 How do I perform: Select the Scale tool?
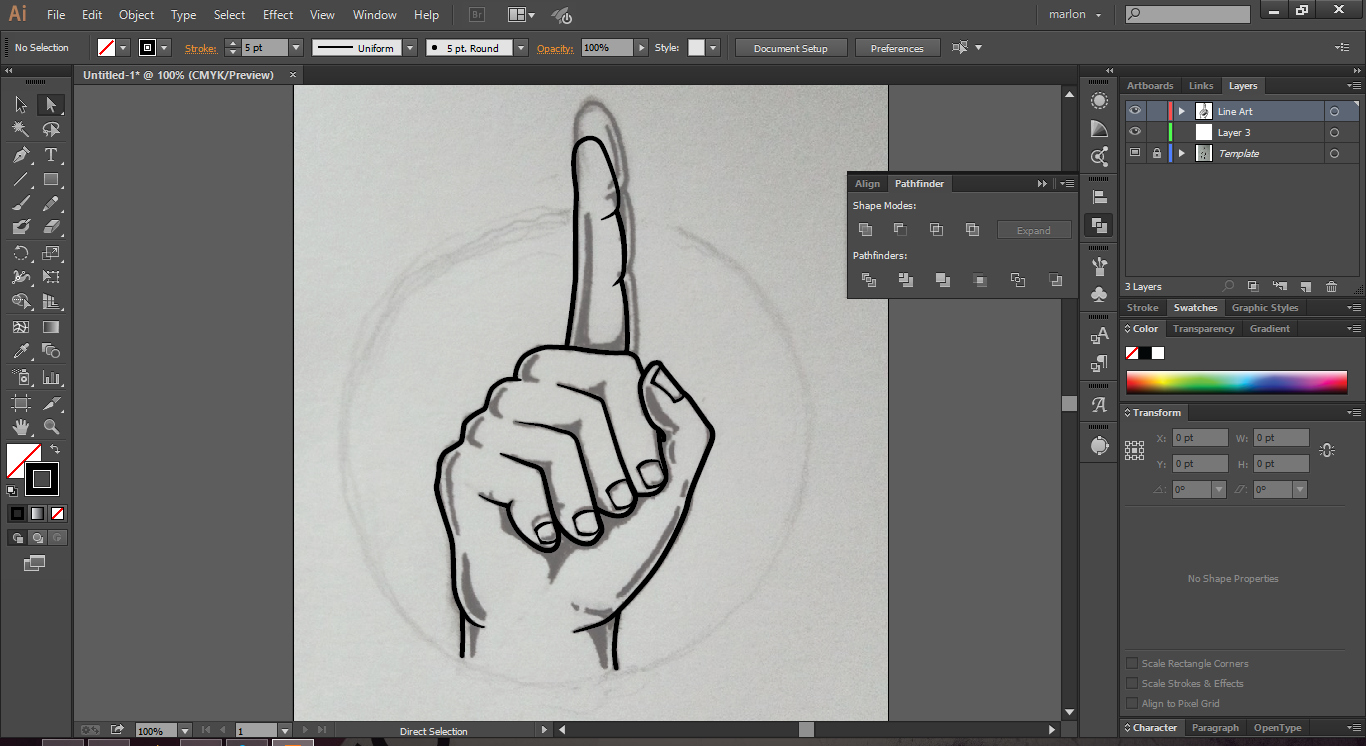coord(50,254)
